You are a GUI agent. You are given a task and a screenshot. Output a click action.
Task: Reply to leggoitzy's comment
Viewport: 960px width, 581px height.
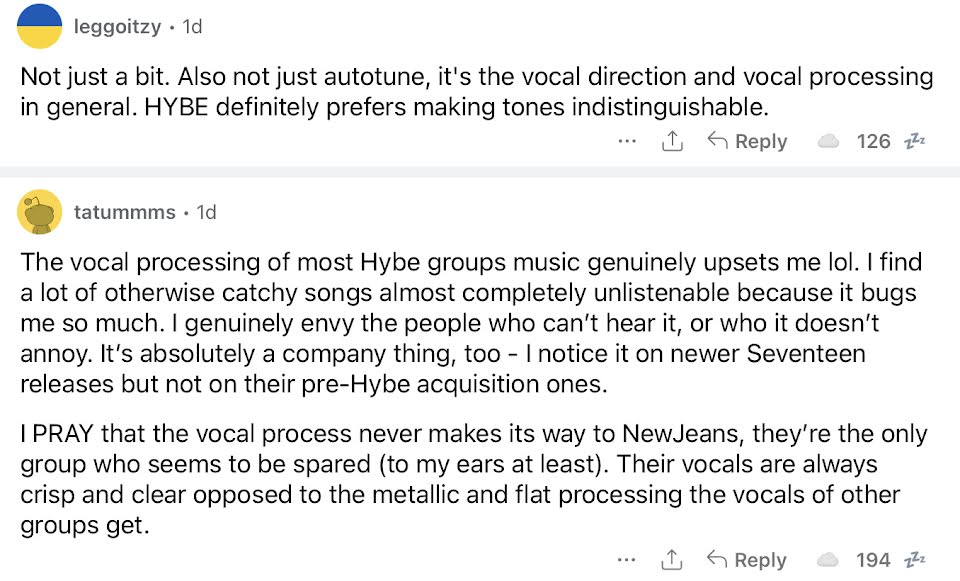point(747,142)
